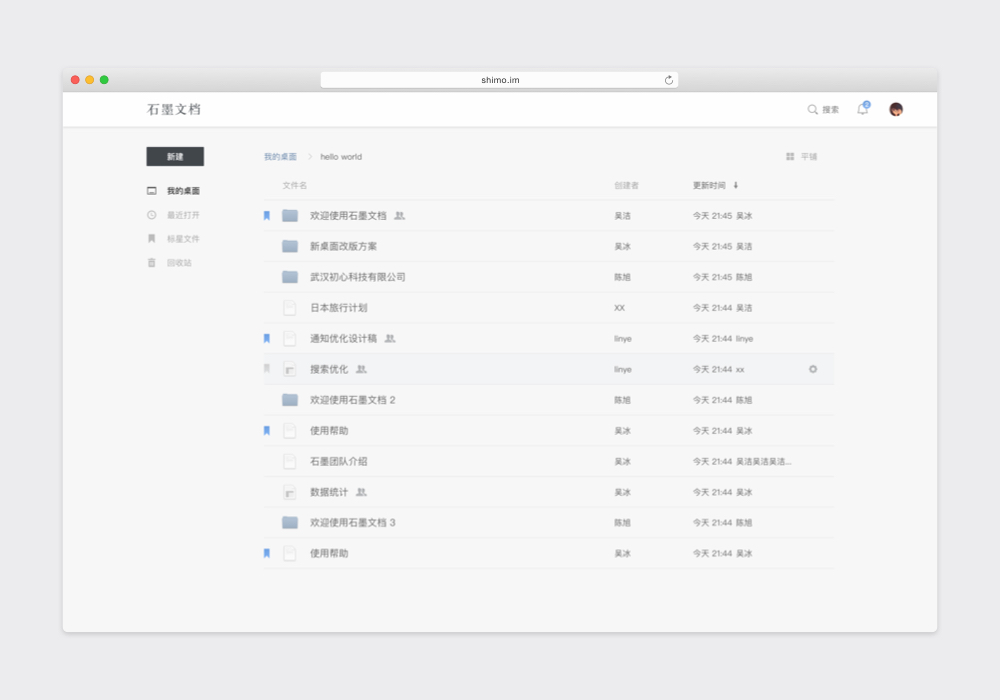
Task: Click the 我的桌面 breadcrumb link
Action: 280,157
